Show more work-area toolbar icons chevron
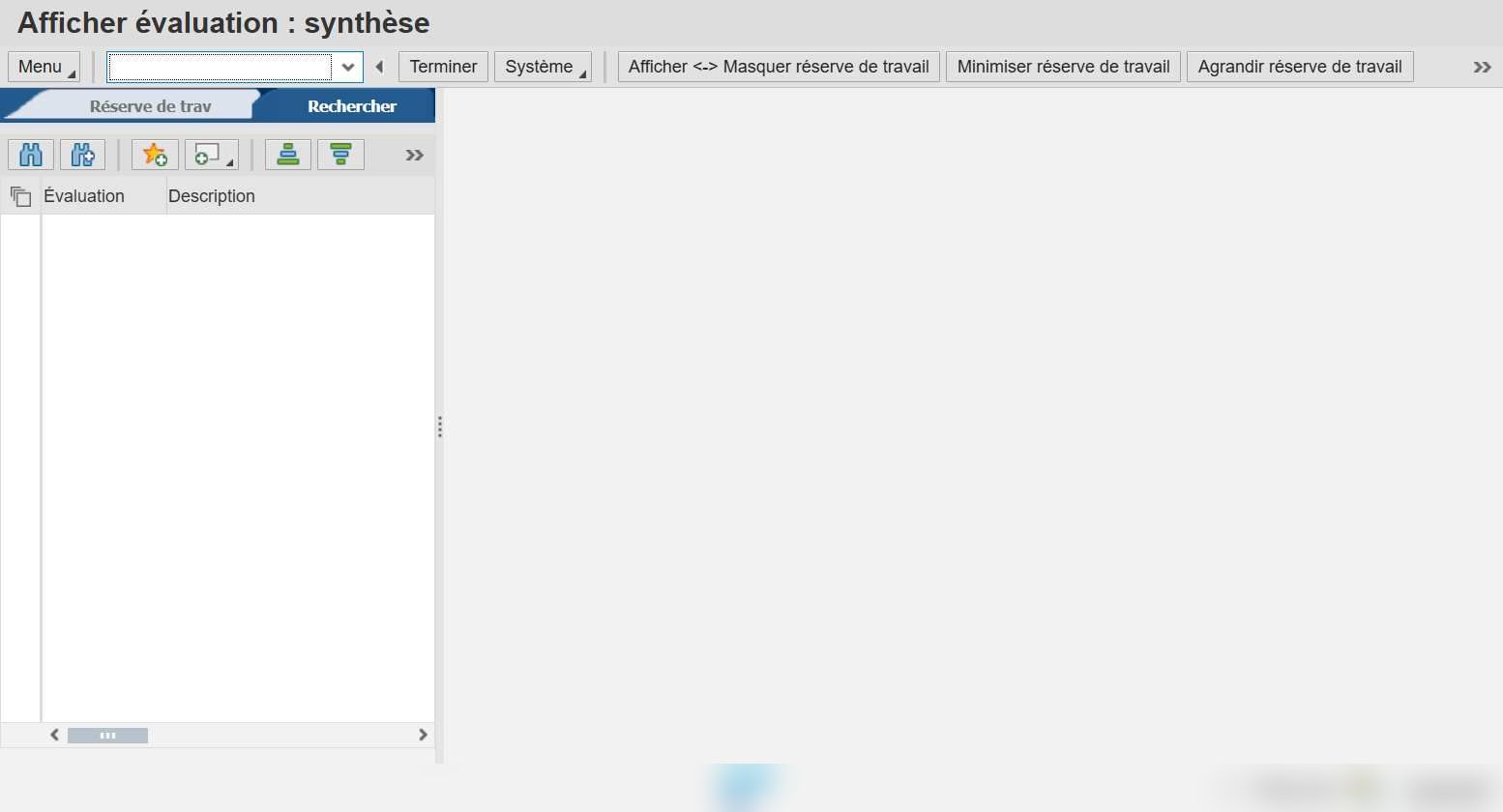 [x=415, y=155]
